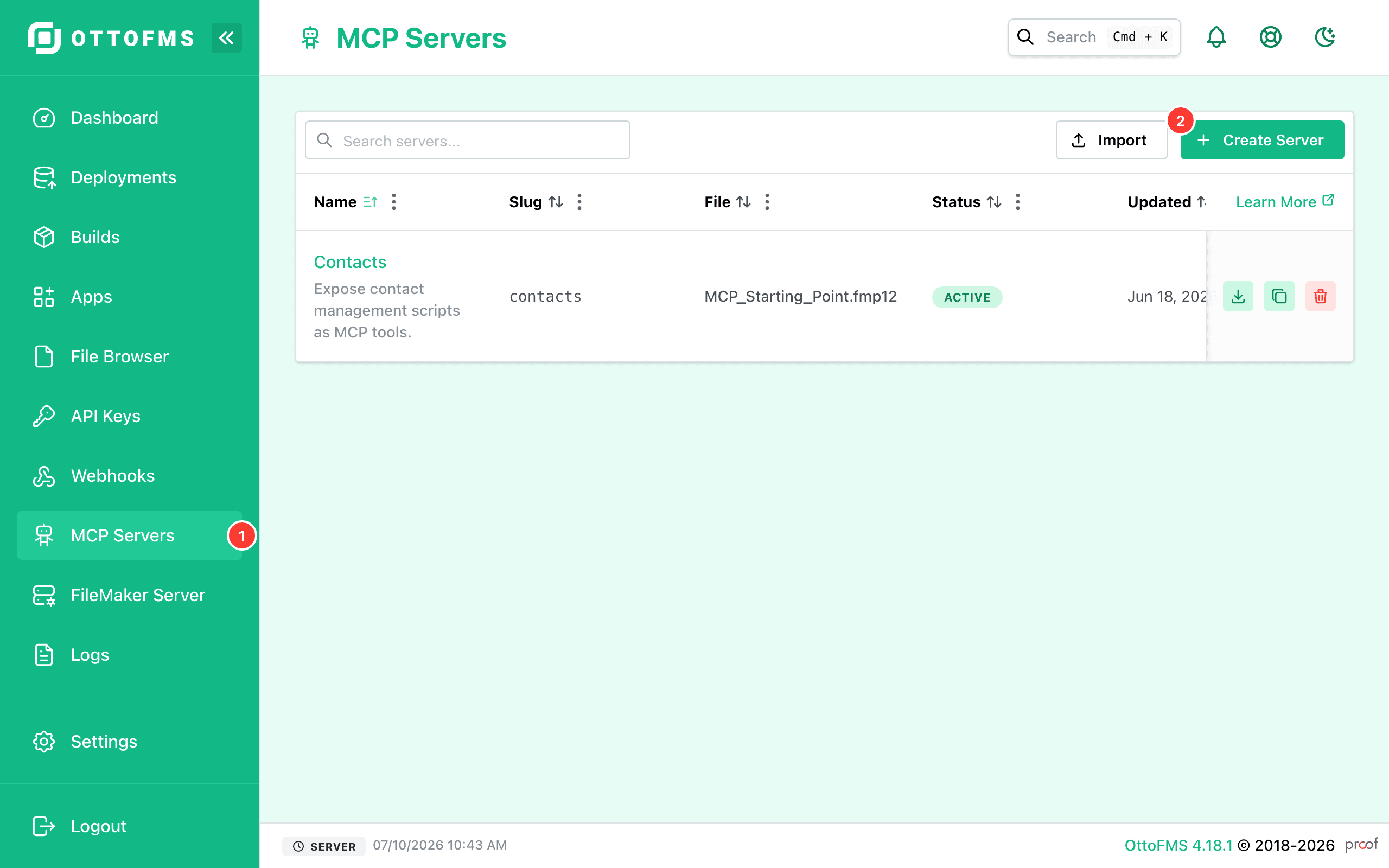Click the SERVER time badge

pos(324,846)
